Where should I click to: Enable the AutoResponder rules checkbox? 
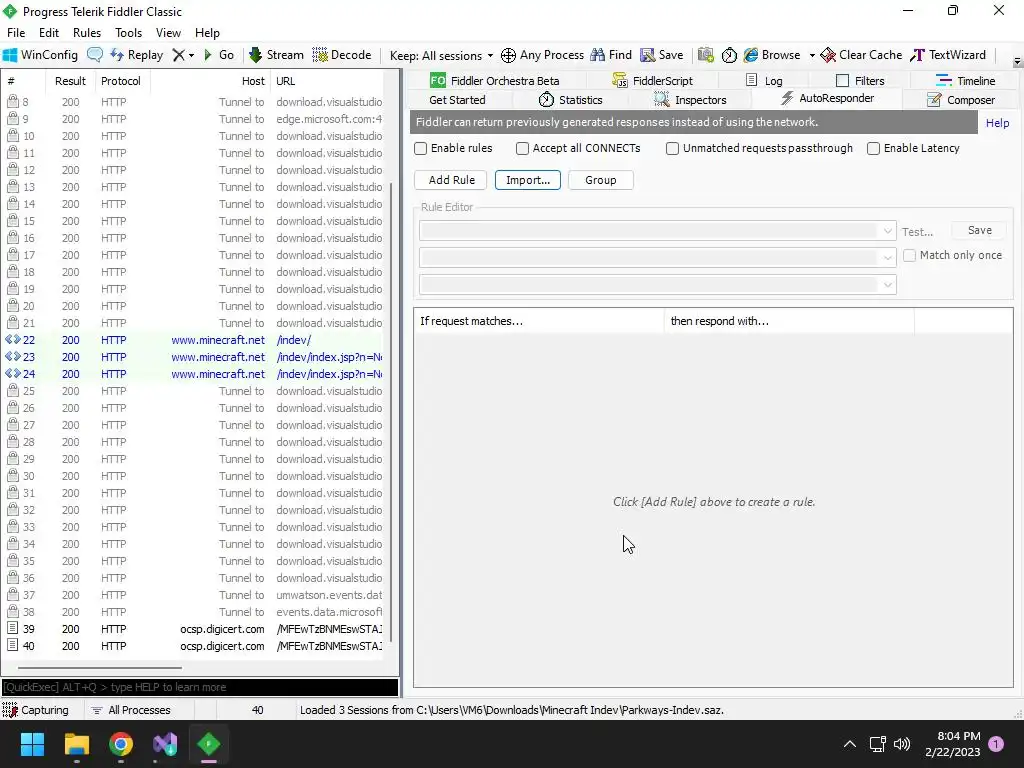421,148
